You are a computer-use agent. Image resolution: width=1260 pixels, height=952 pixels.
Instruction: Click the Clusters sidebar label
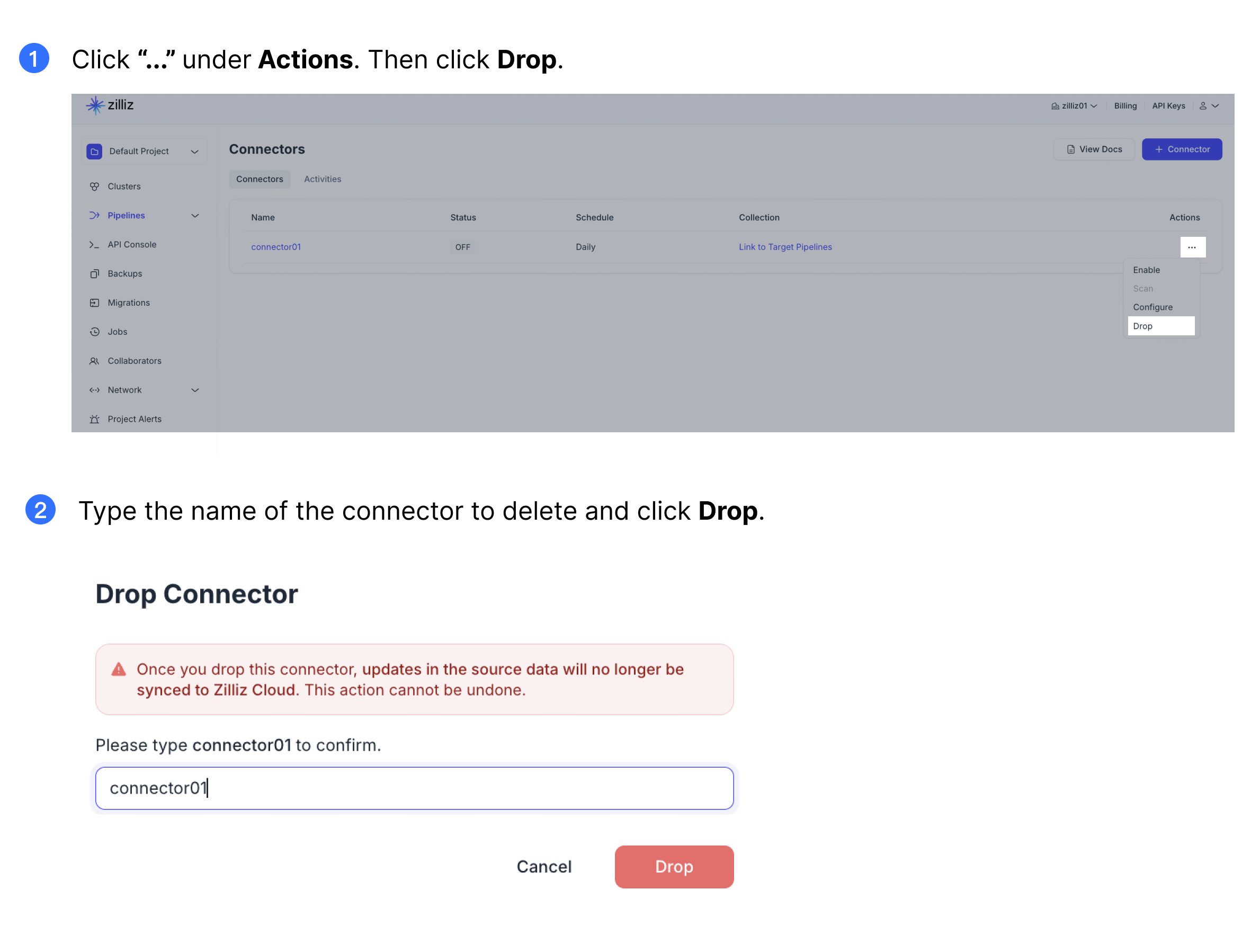coord(124,187)
